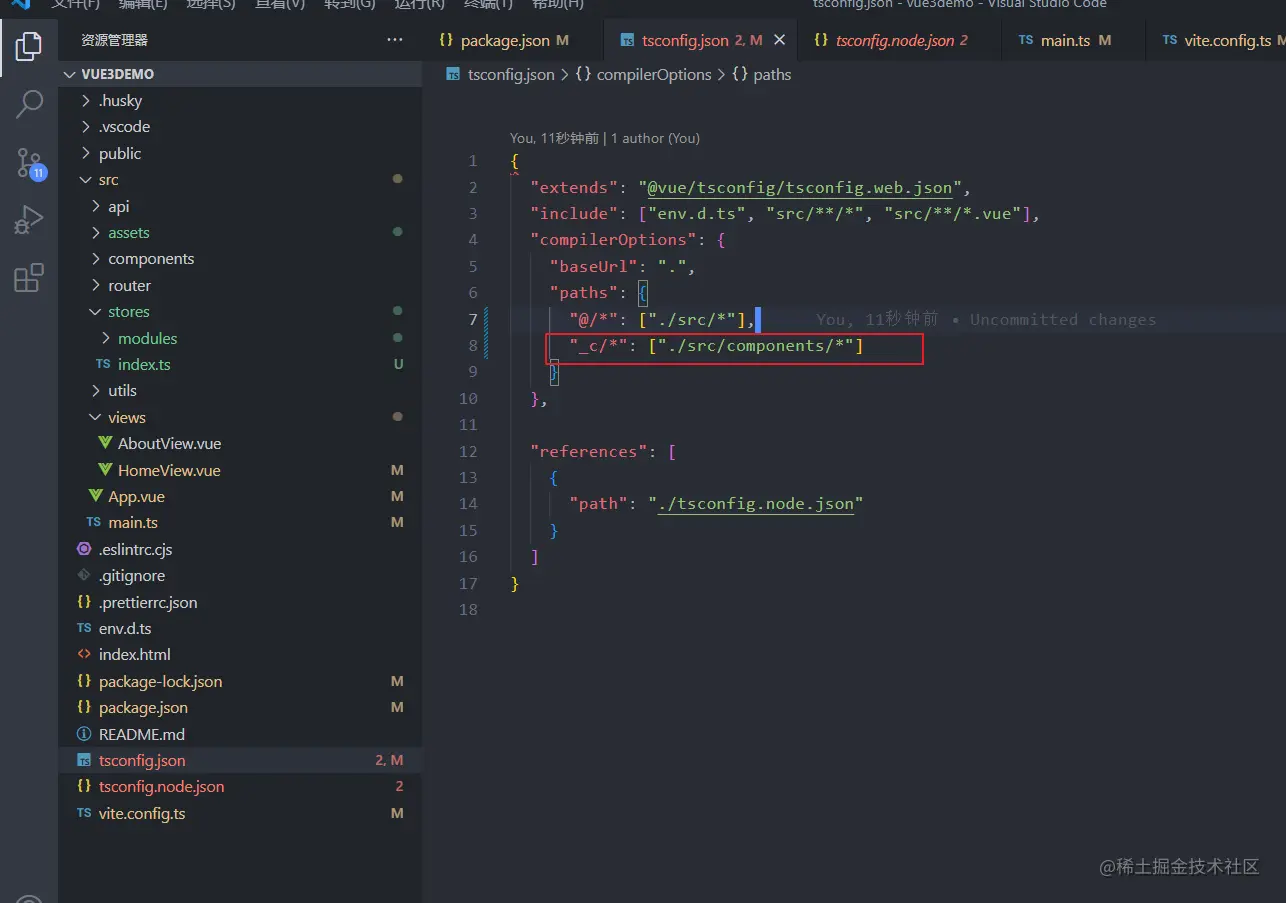Open env.d.ts file

coord(240,628)
